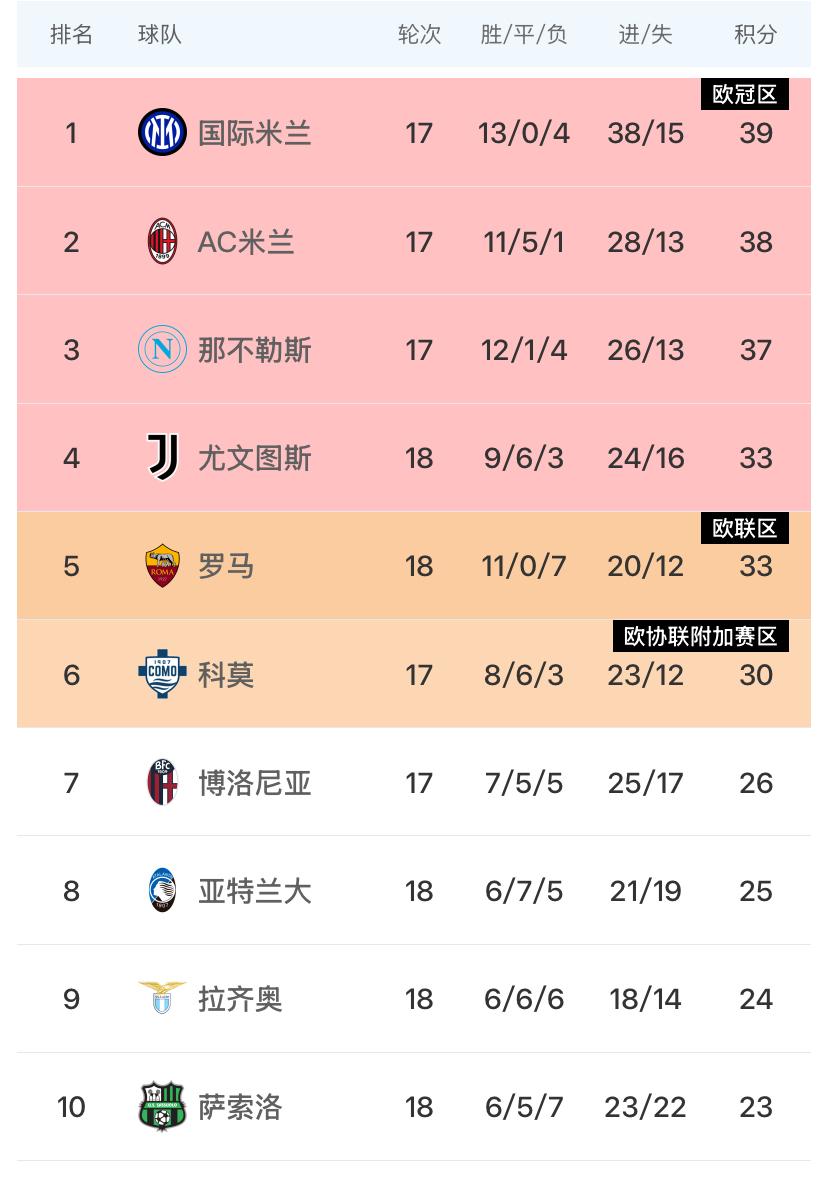Sort by 积分 column header
Viewport: 828px width, 1180px height.
[755, 35]
